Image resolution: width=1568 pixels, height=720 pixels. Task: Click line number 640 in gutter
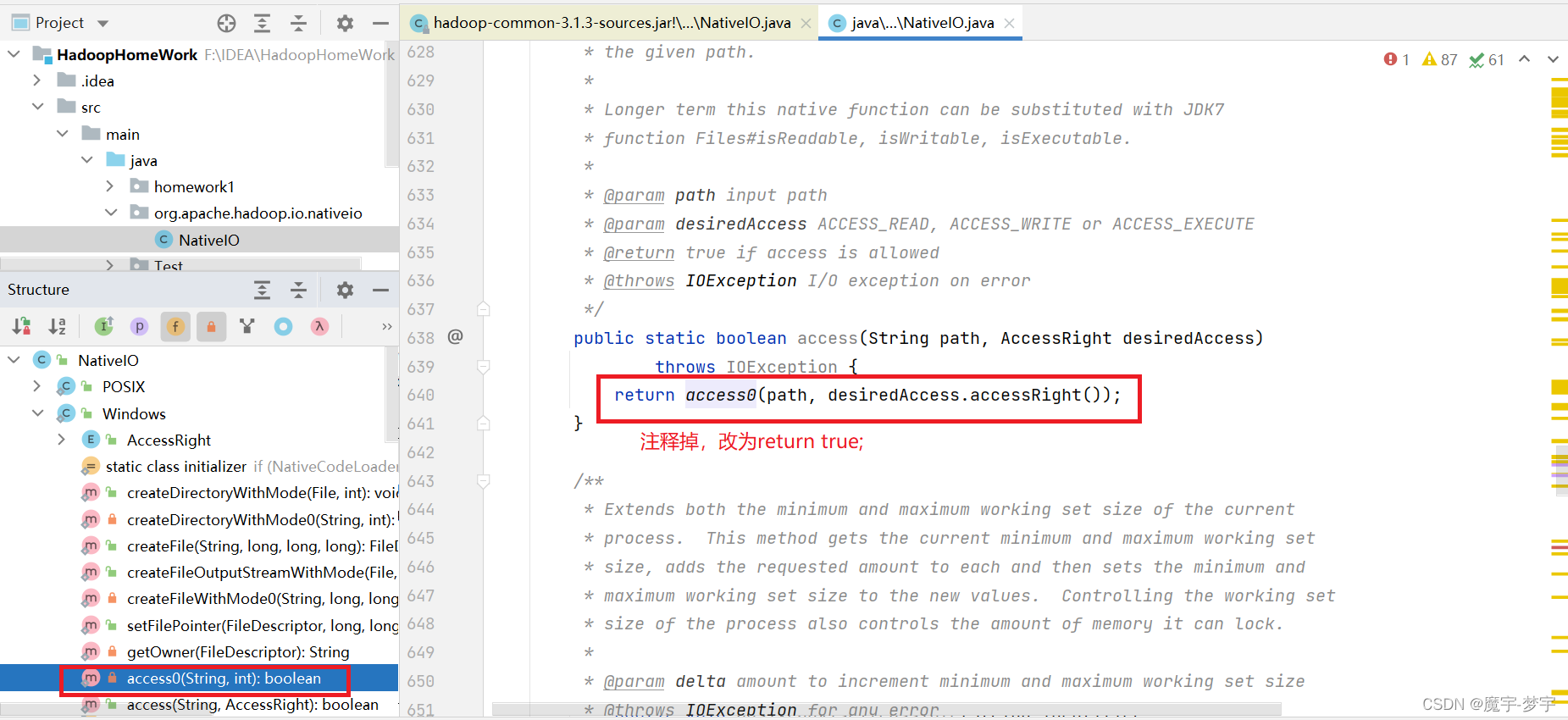(x=421, y=395)
